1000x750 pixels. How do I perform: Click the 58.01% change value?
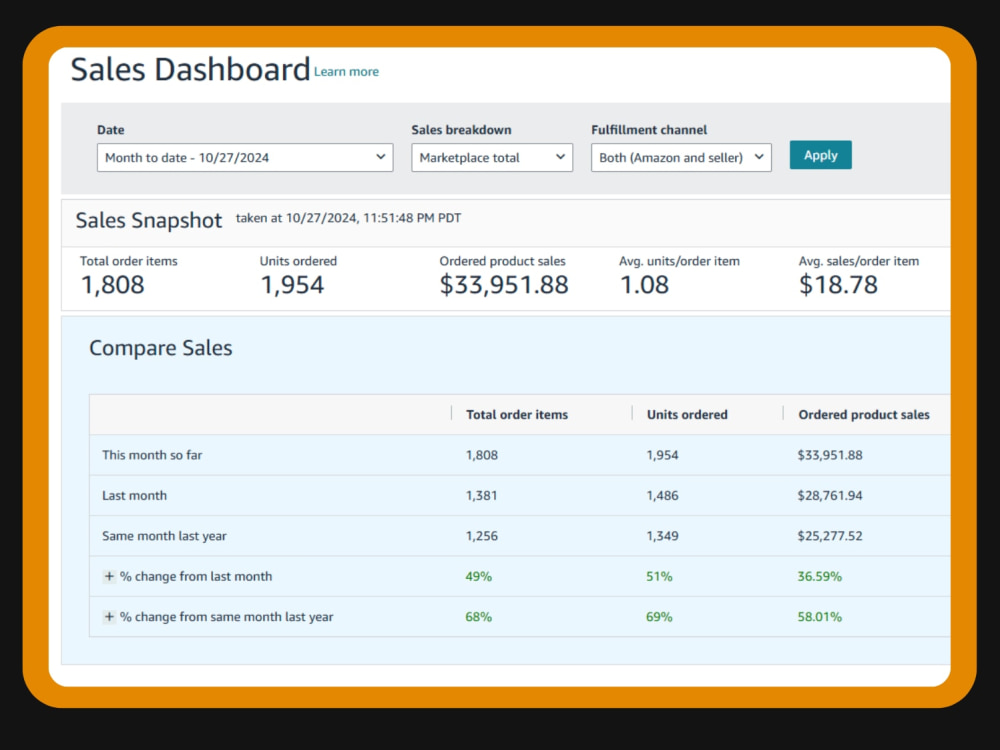[820, 617]
